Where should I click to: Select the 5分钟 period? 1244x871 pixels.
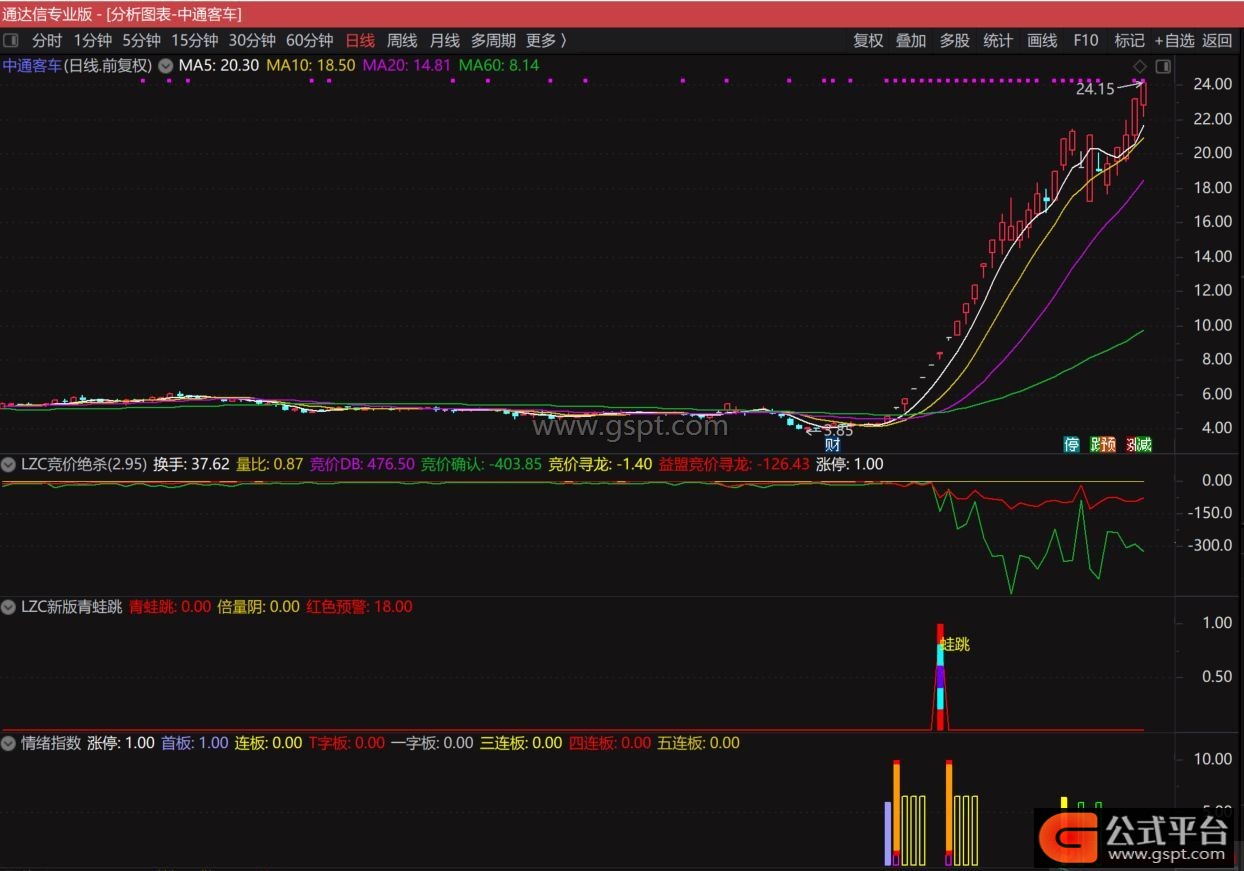pyautogui.click(x=141, y=41)
